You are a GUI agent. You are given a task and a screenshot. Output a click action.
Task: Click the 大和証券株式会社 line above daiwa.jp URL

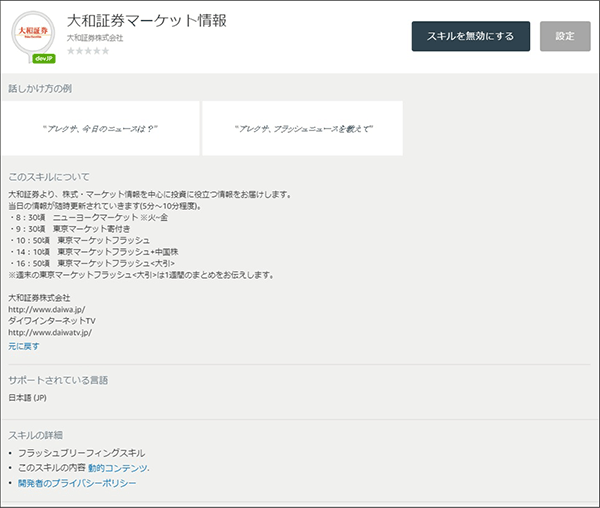[x=39, y=298]
